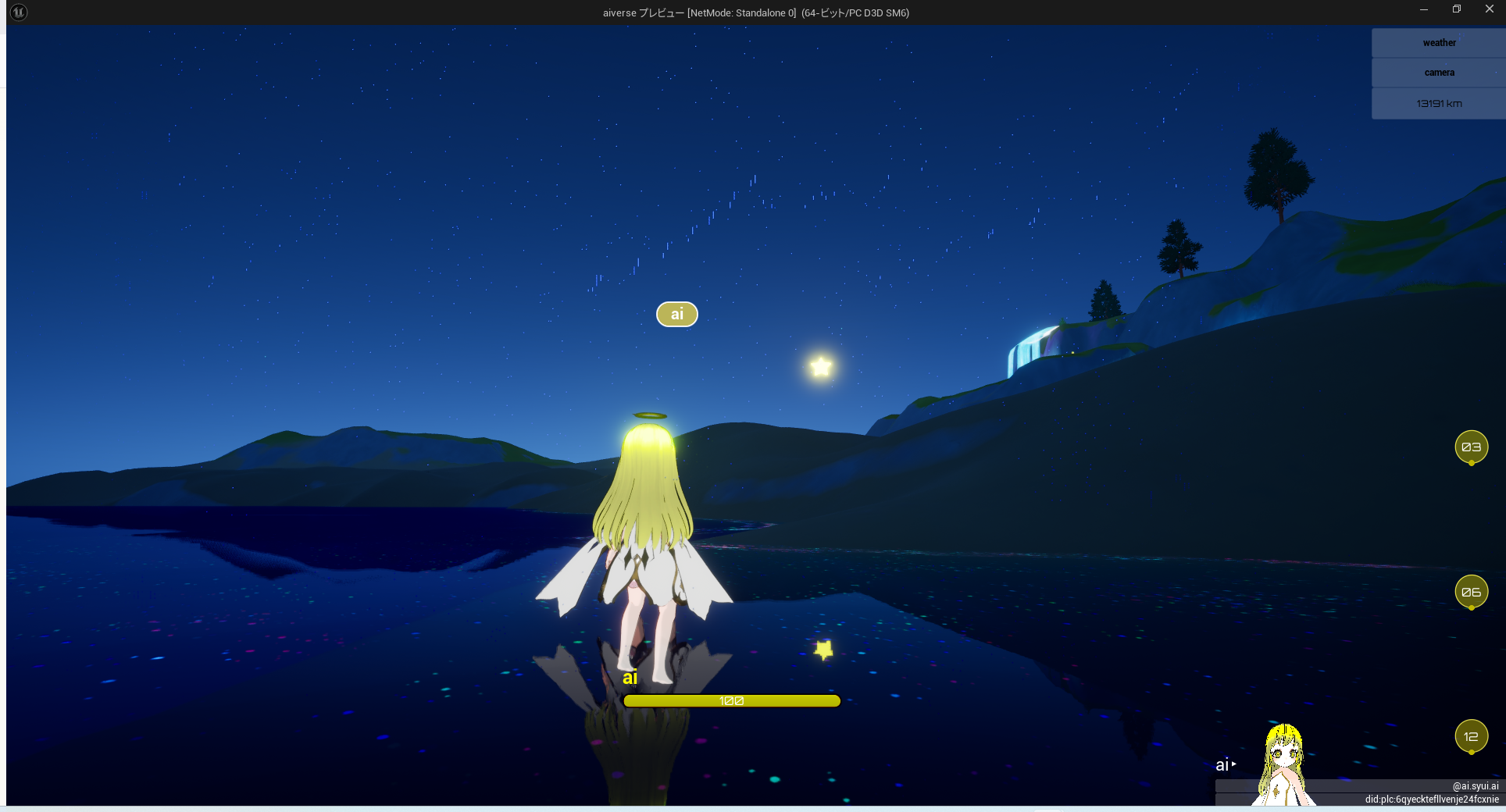Click the glowing waterfall on the hillside

tap(1031, 351)
